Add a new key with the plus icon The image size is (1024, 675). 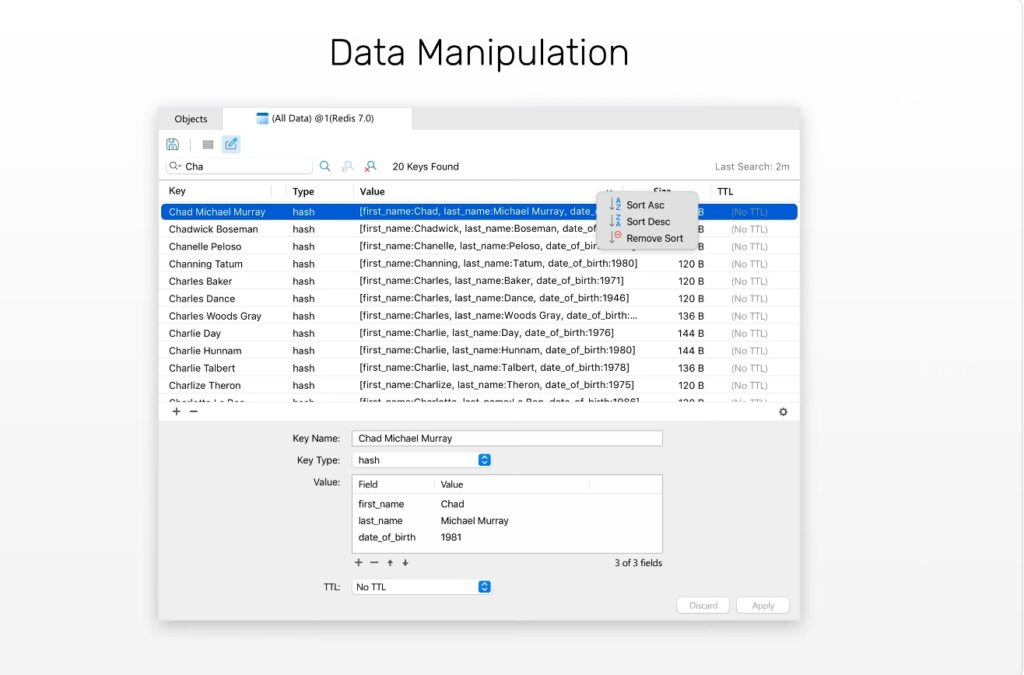[177, 411]
